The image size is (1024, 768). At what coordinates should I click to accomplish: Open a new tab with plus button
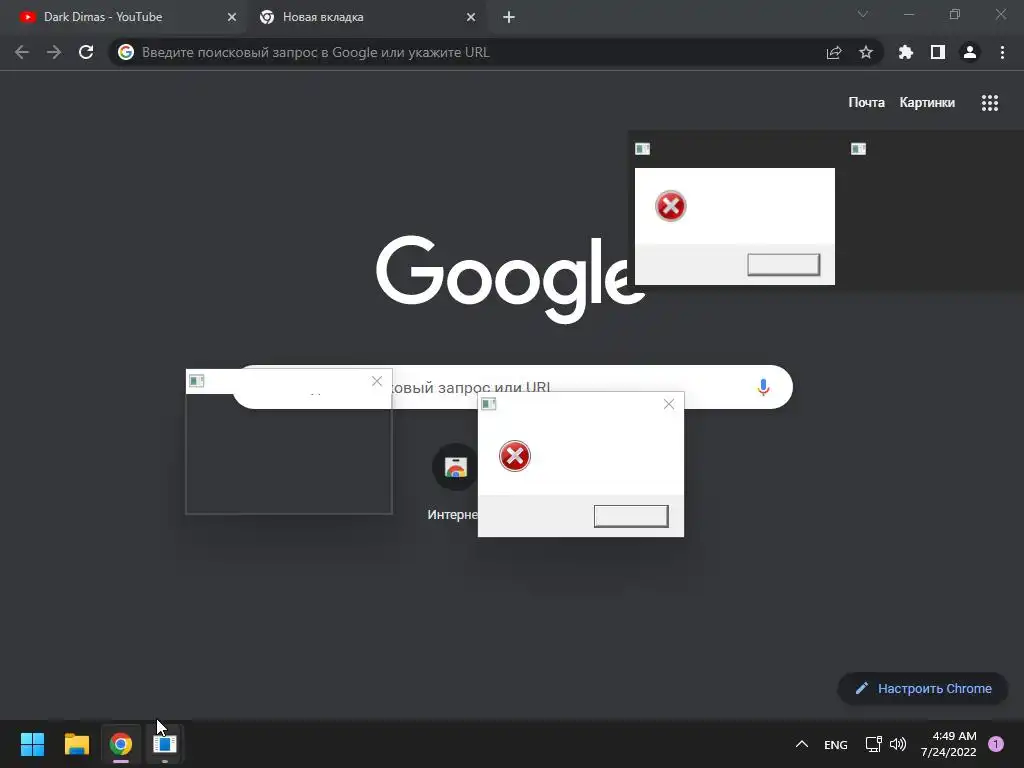pos(509,17)
